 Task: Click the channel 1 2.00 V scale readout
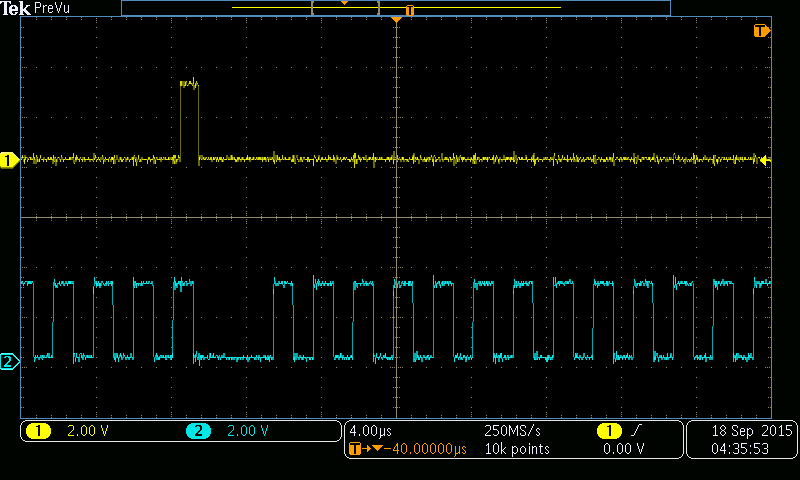[88, 431]
